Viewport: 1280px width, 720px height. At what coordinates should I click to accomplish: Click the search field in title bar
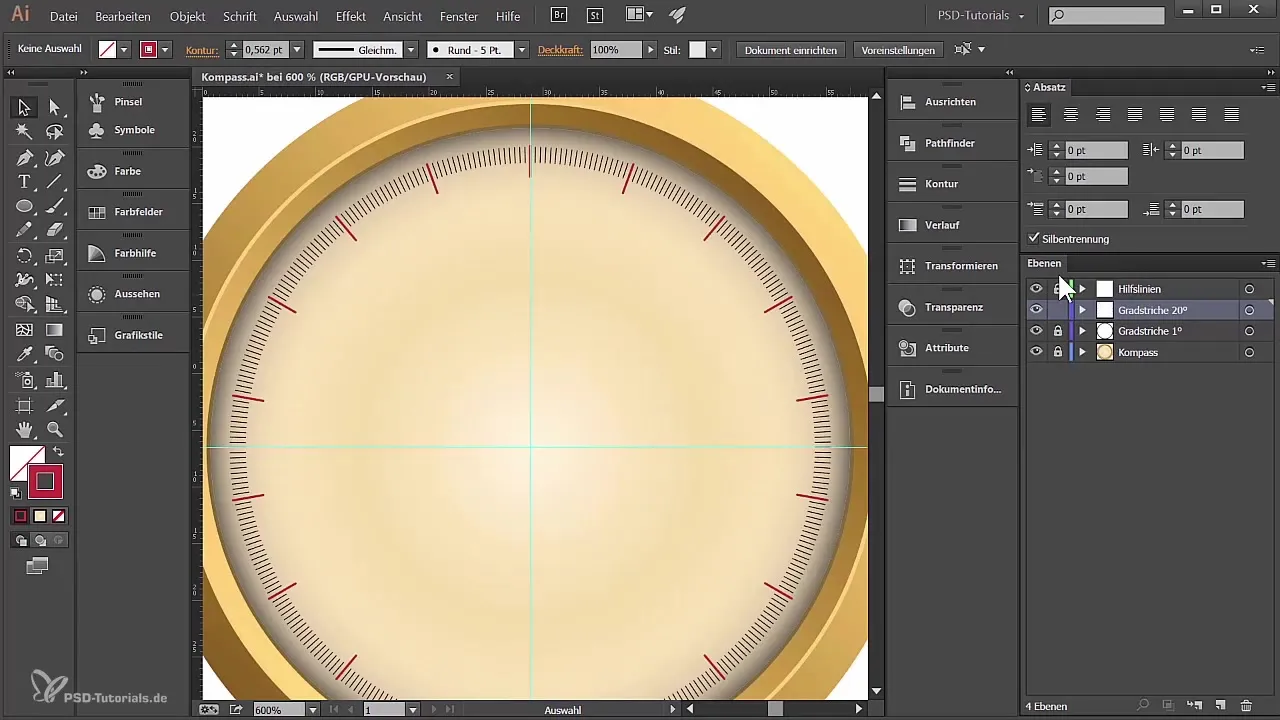point(1106,15)
